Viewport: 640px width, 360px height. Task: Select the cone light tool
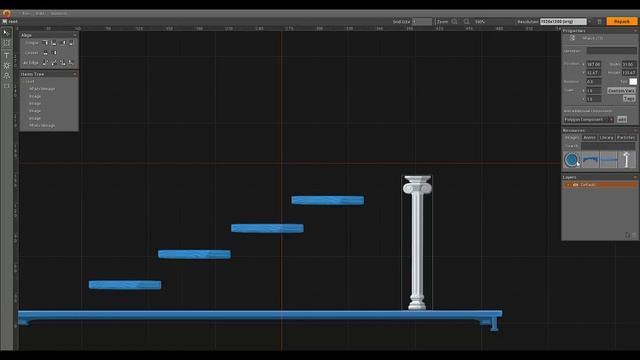7,76
